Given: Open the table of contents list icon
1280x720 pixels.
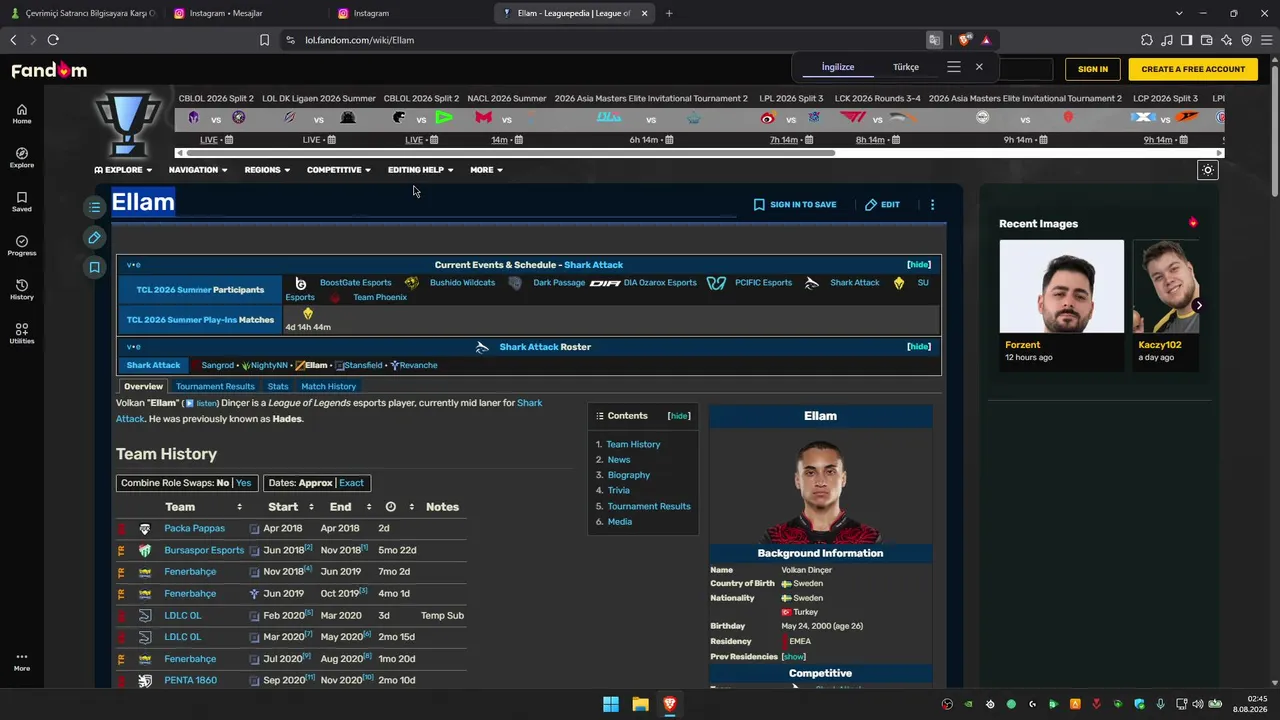Looking at the screenshot, I should pyautogui.click(x=94, y=207).
